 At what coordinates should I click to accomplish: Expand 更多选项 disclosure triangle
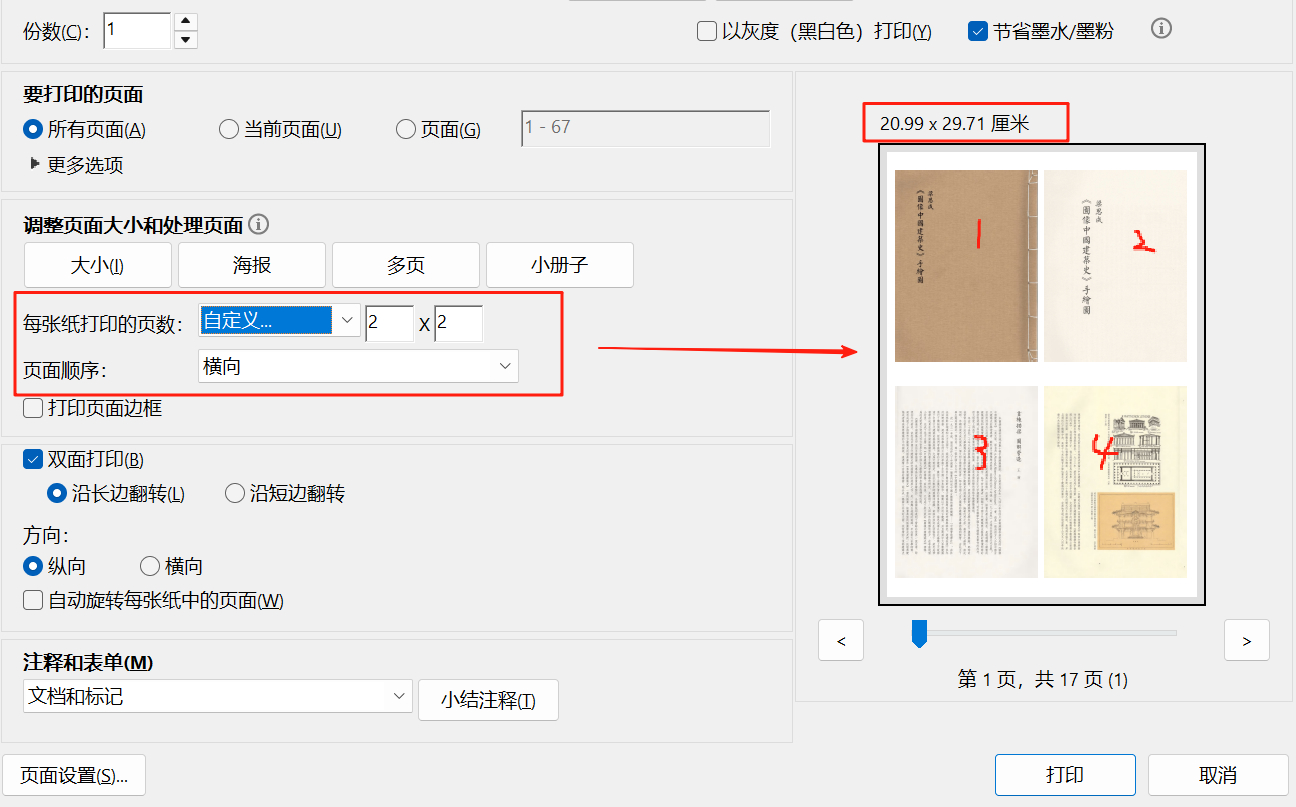pyautogui.click(x=35, y=164)
